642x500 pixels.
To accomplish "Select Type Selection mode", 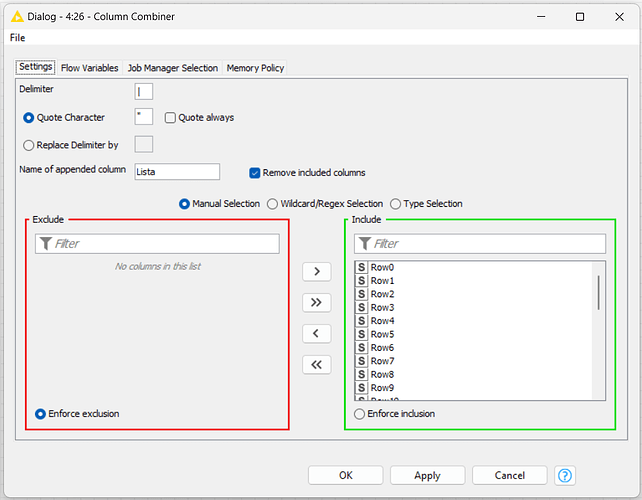I will pos(396,204).
